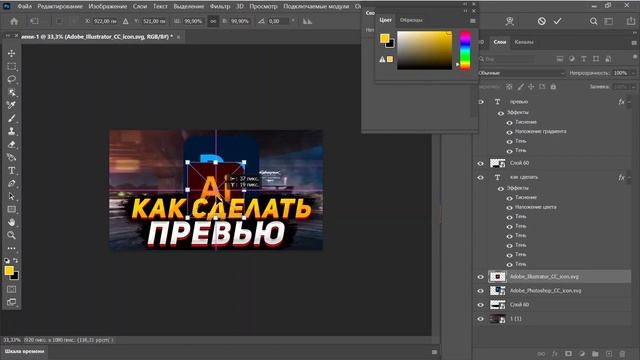Select the Rectangle shape tool
Image resolution: width=640 pixels, height=360 pixels.
pyautogui.click(x=11, y=209)
